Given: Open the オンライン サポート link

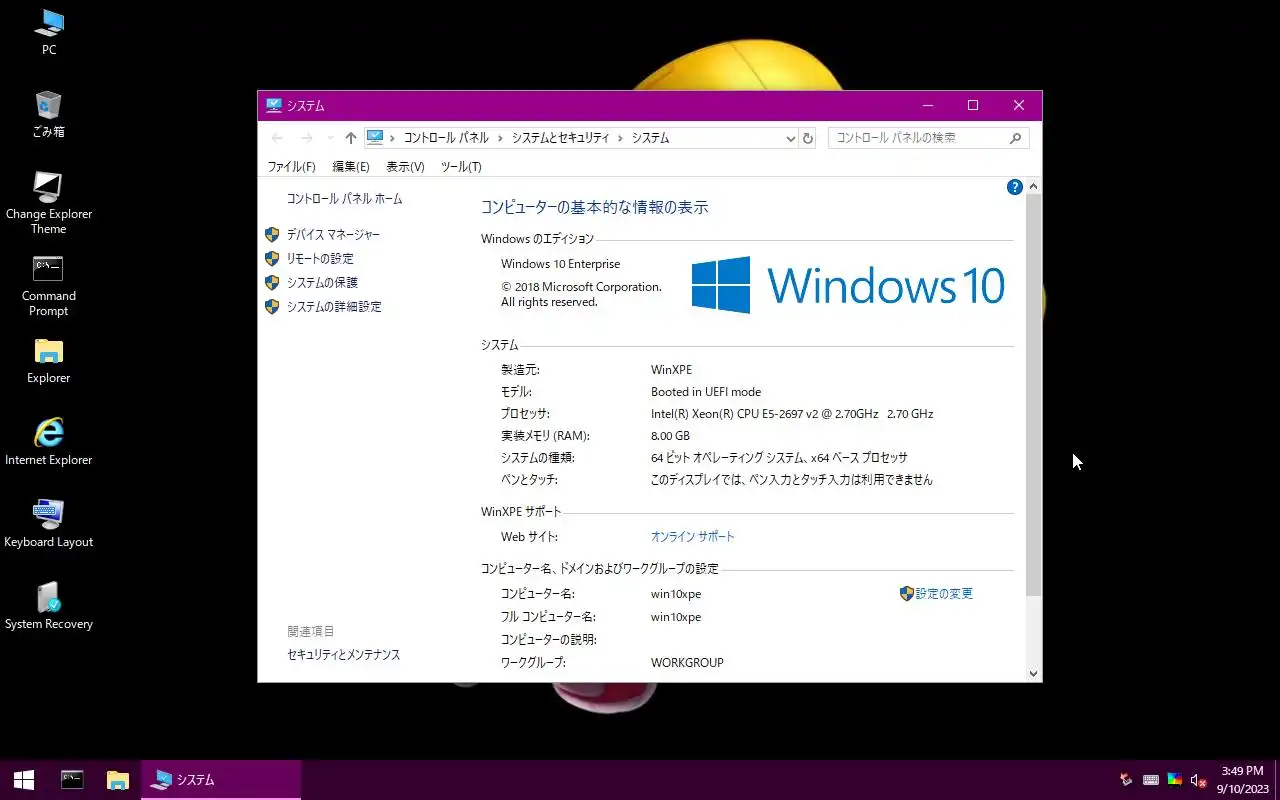Looking at the screenshot, I should pos(693,537).
